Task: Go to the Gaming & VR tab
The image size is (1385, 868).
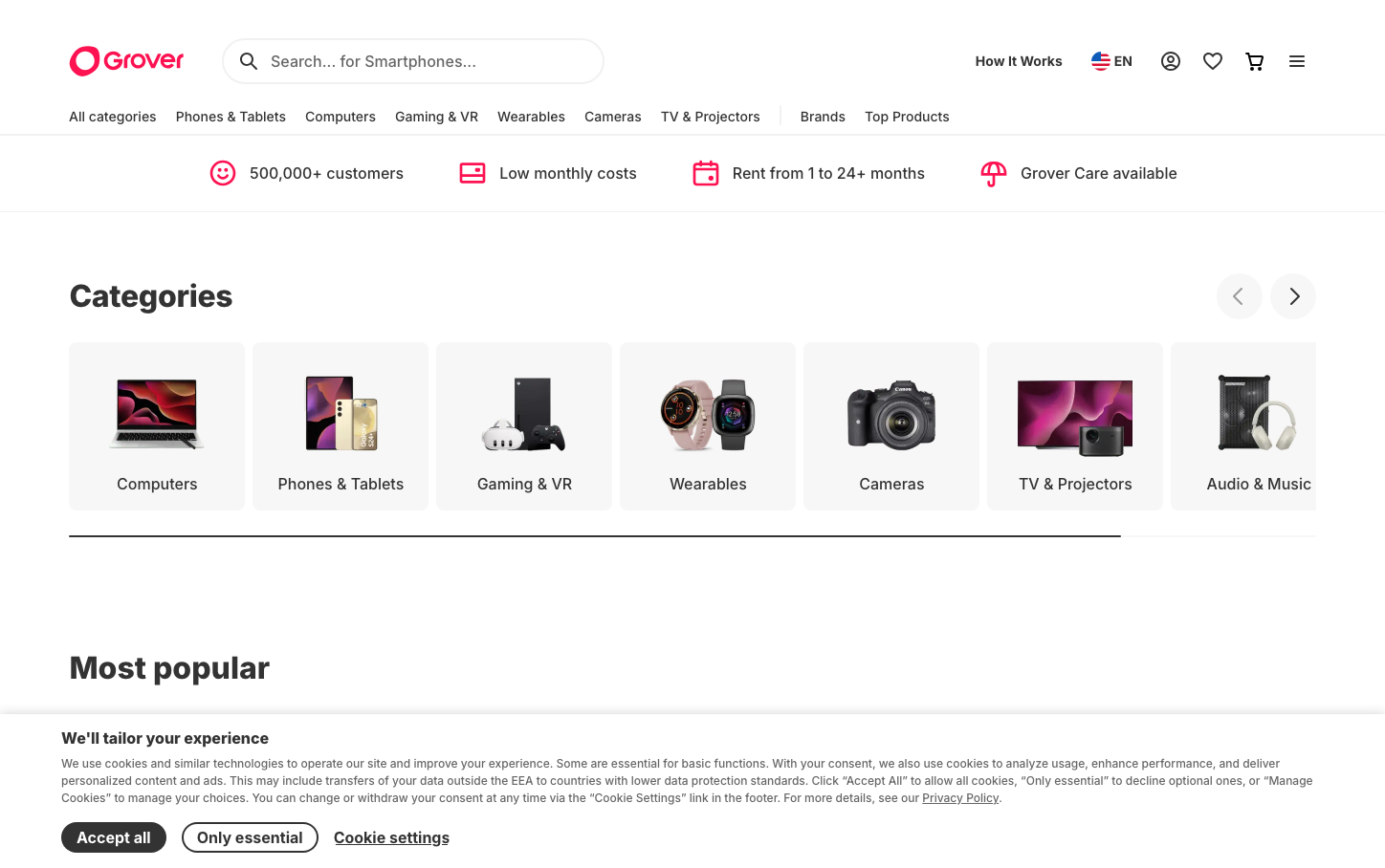Action: click(436, 117)
